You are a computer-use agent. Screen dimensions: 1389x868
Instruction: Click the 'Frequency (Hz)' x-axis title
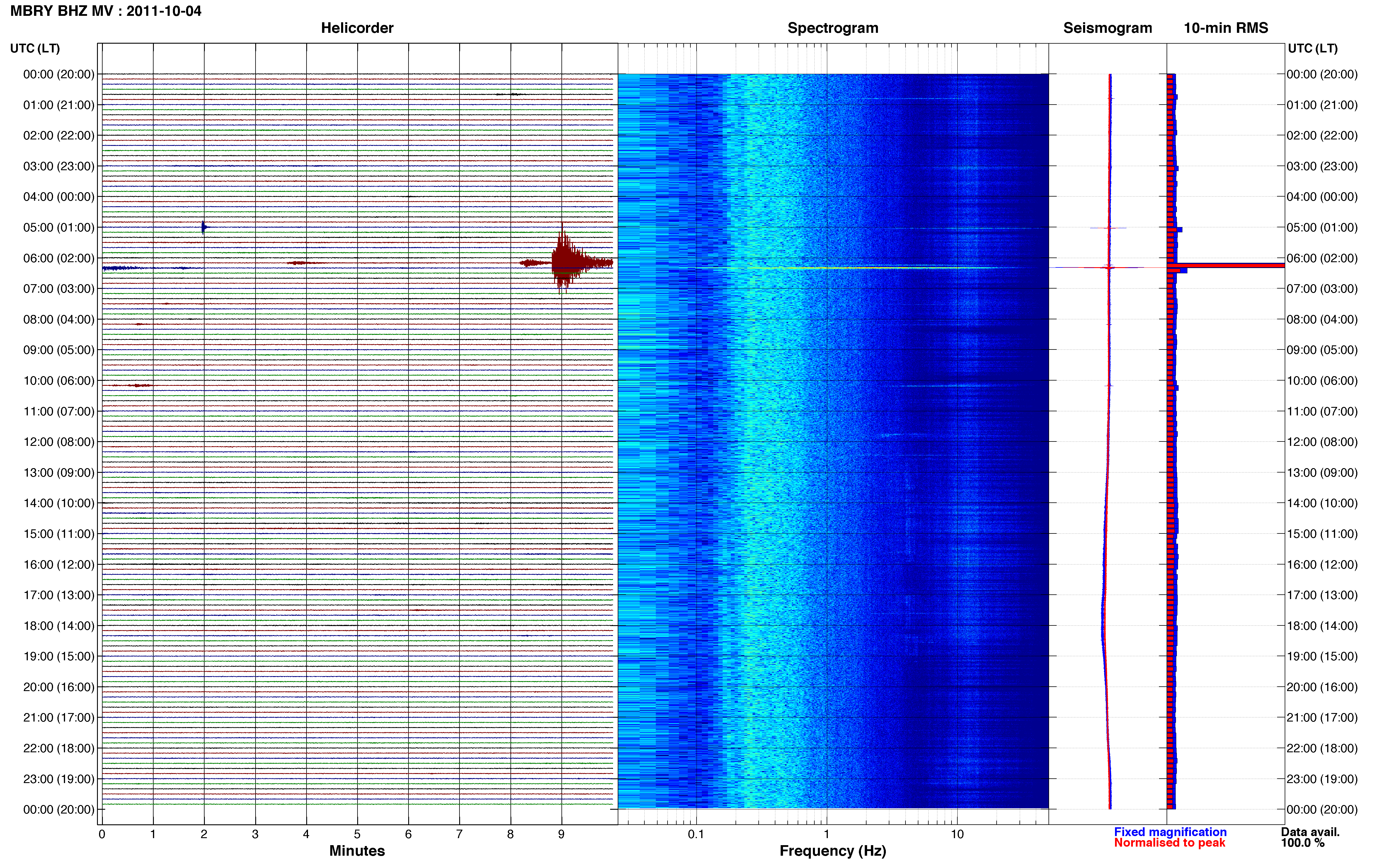[833, 851]
